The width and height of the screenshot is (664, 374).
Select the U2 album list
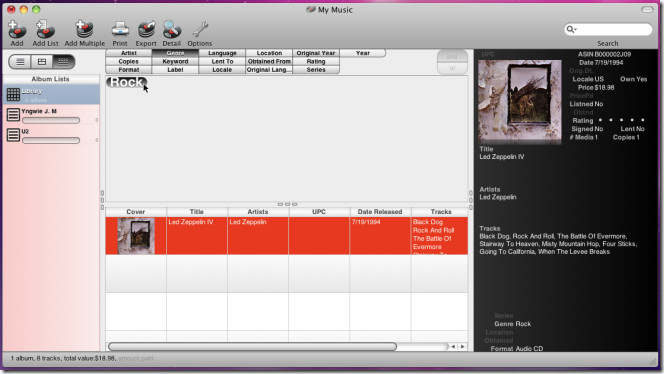click(51, 136)
